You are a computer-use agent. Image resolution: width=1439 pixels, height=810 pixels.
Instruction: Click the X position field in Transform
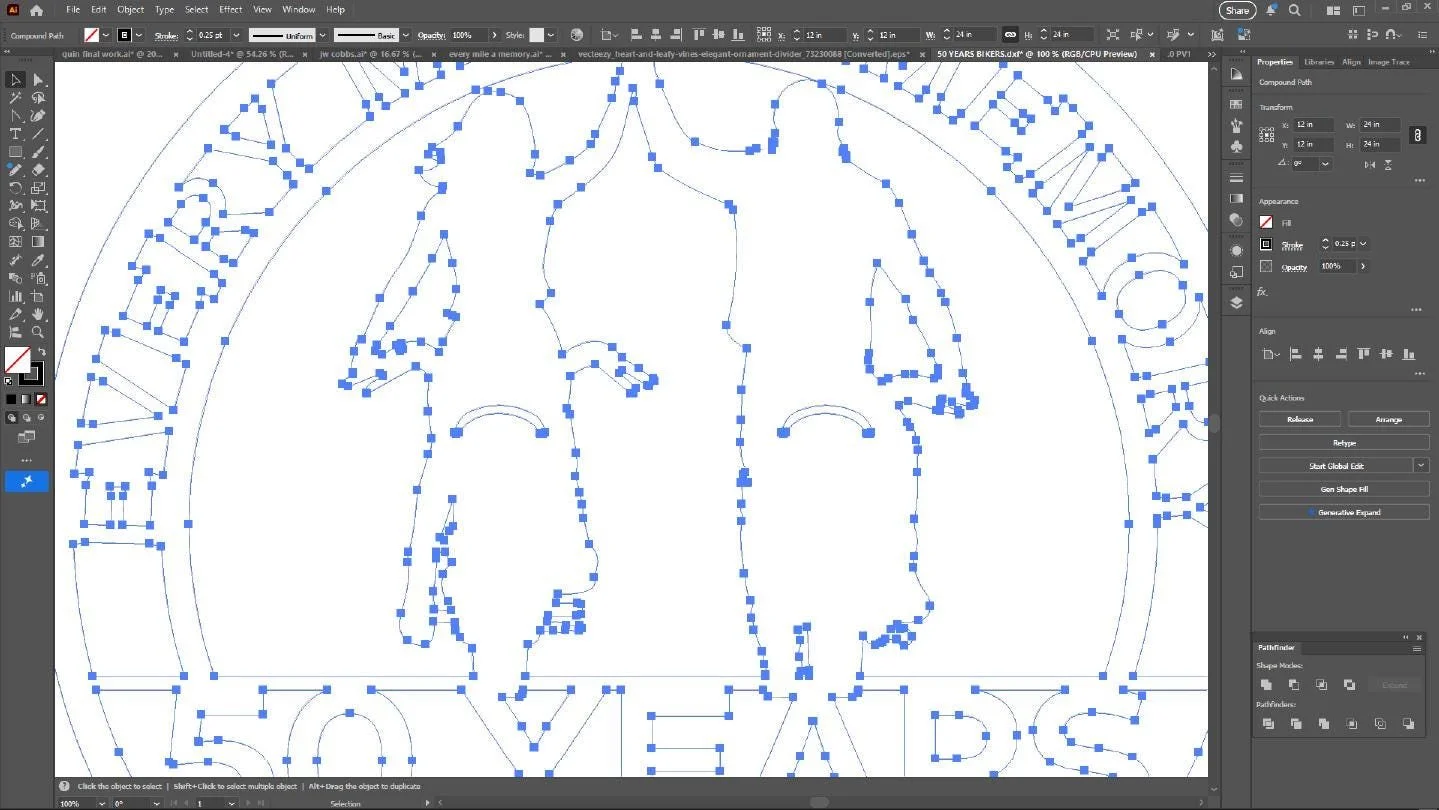[x=1314, y=125]
